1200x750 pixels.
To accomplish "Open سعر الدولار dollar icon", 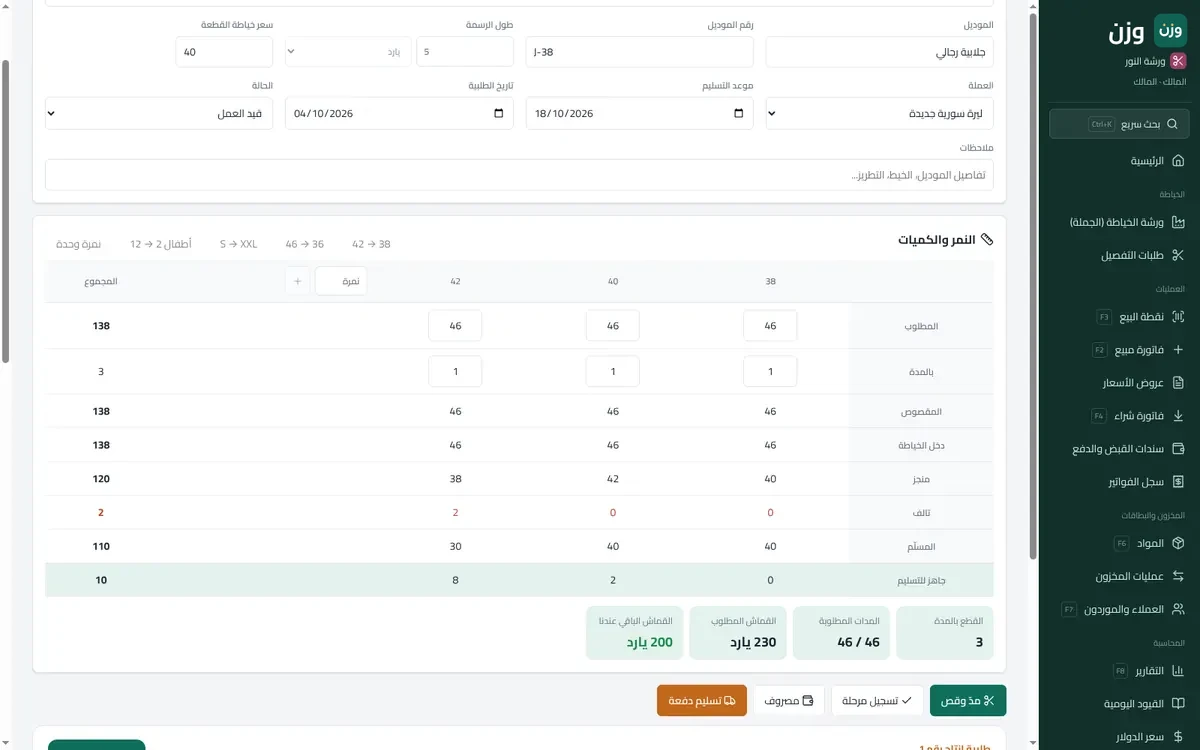I will tap(1178, 737).
